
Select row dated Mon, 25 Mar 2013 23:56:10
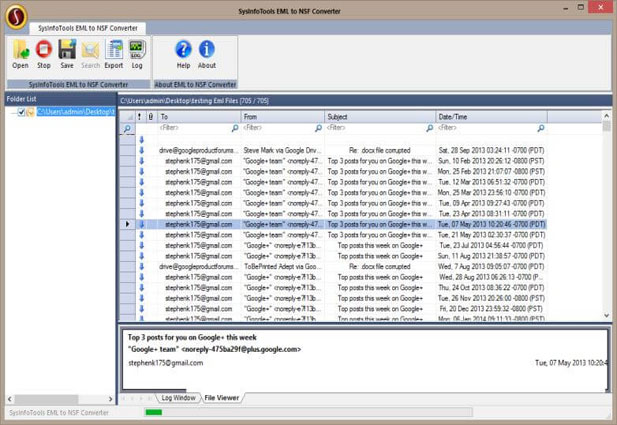[x=333, y=192]
